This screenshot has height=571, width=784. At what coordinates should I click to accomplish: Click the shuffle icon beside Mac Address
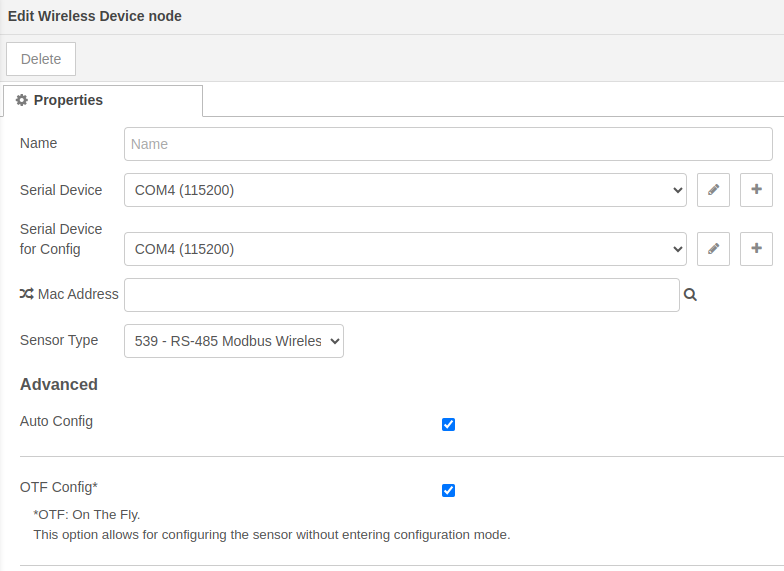[x=26, y=294]
